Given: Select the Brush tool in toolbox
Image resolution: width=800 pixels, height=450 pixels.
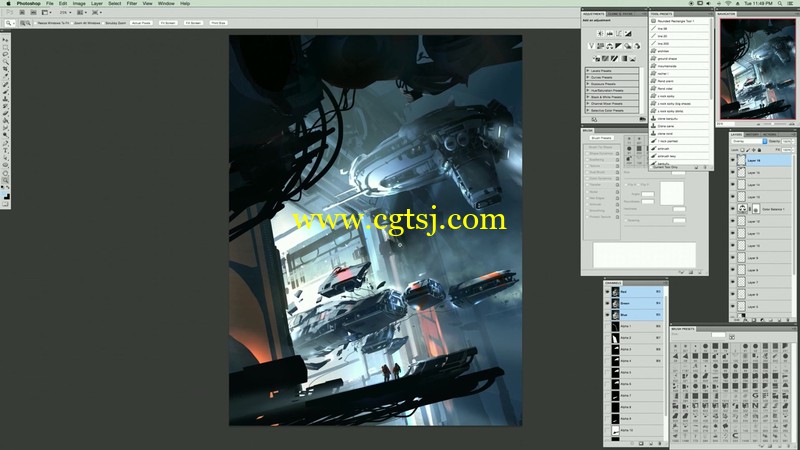Looking at the screenshot, I should [x=6, y=91].
